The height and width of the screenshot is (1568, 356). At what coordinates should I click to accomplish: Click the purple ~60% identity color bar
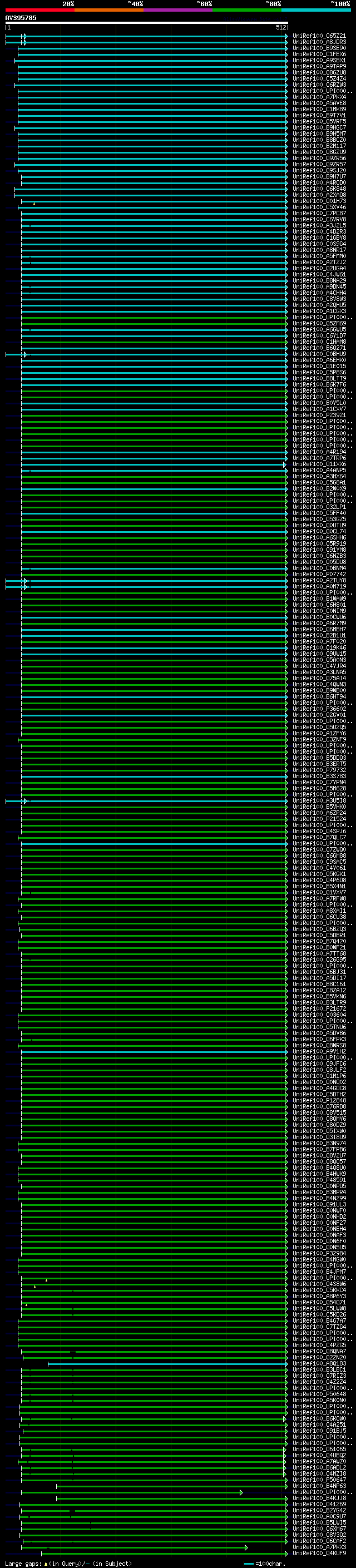click(177, 10)
